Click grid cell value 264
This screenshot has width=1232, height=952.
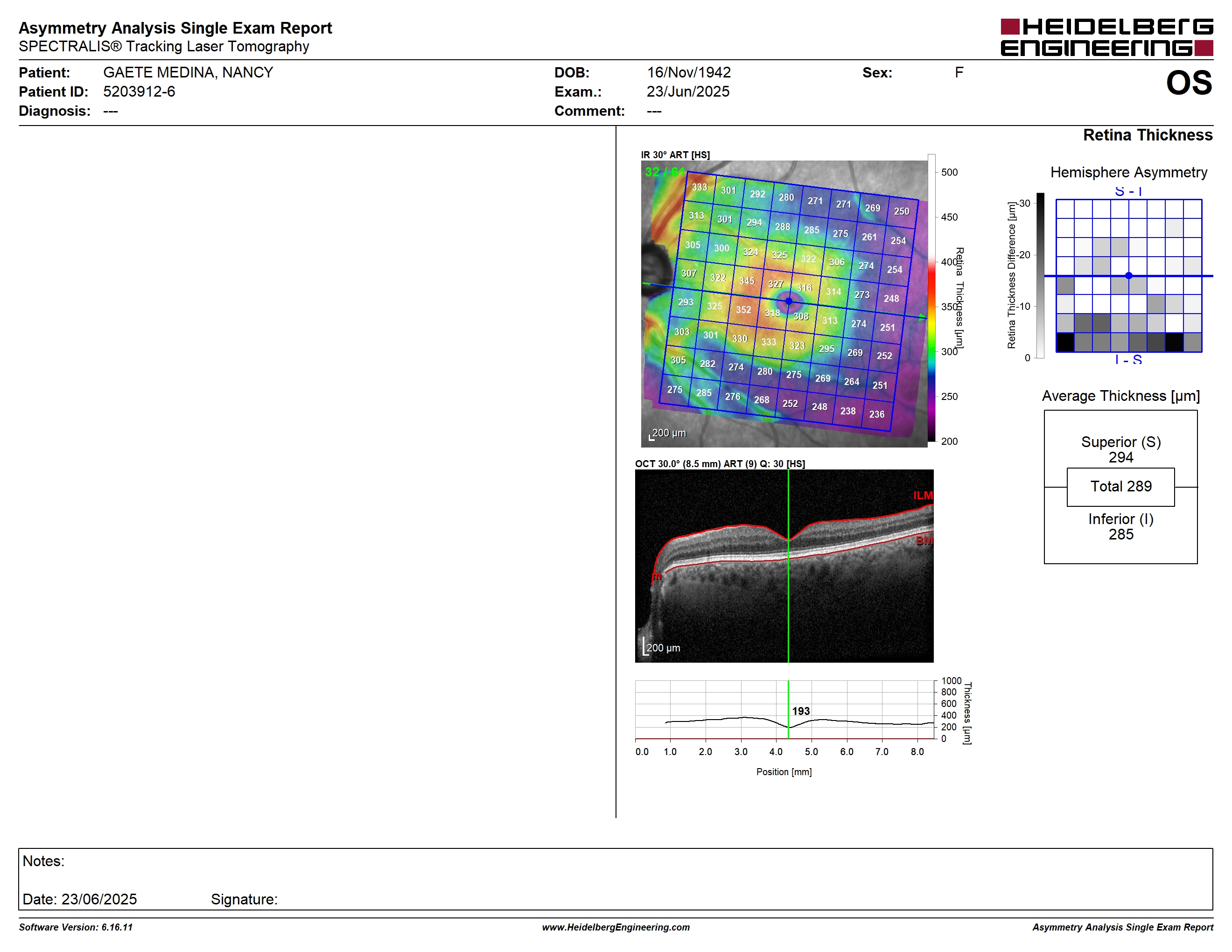click(x=852, y=382)
